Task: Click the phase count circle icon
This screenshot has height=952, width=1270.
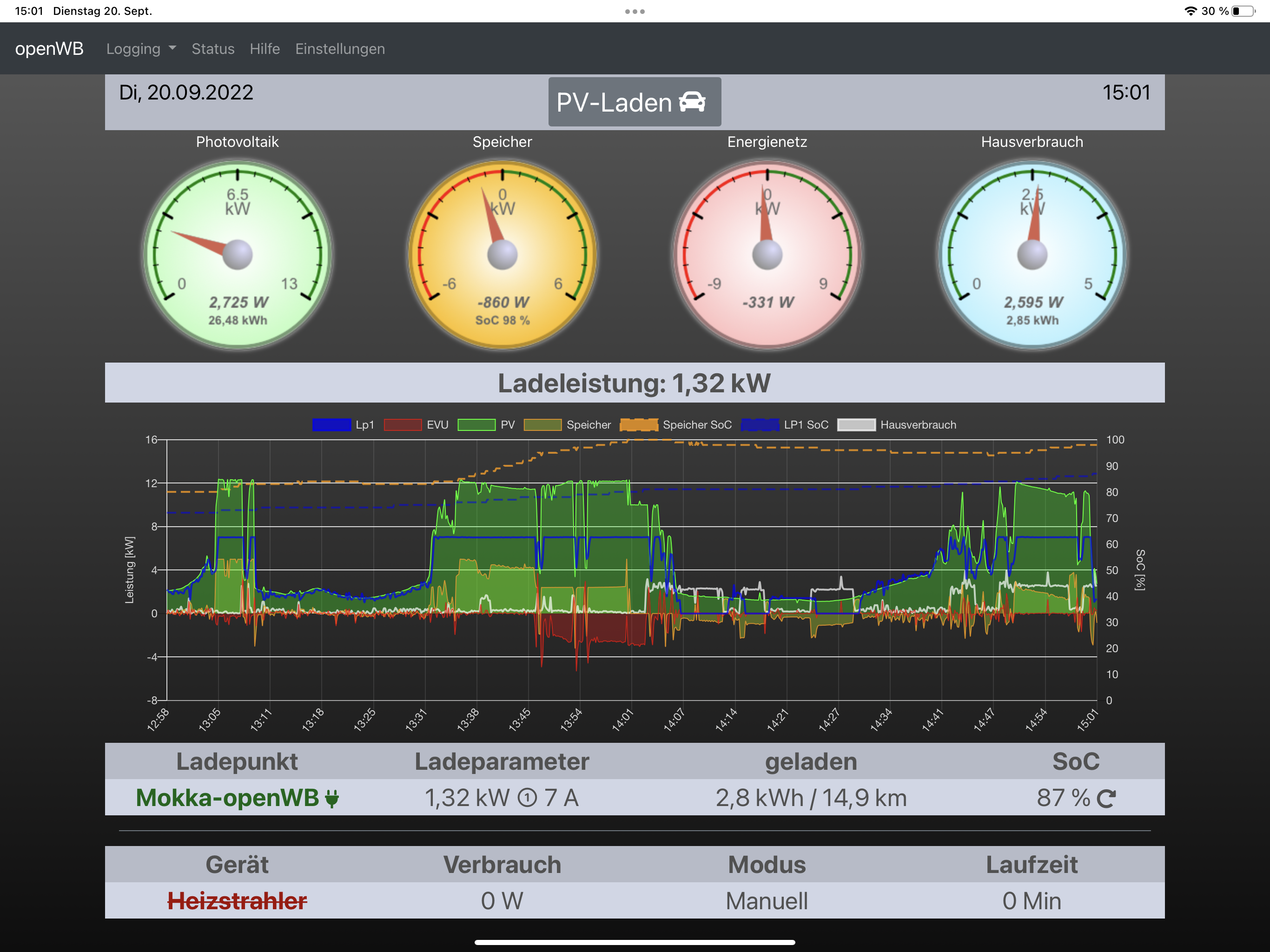Action: [527, 798]
